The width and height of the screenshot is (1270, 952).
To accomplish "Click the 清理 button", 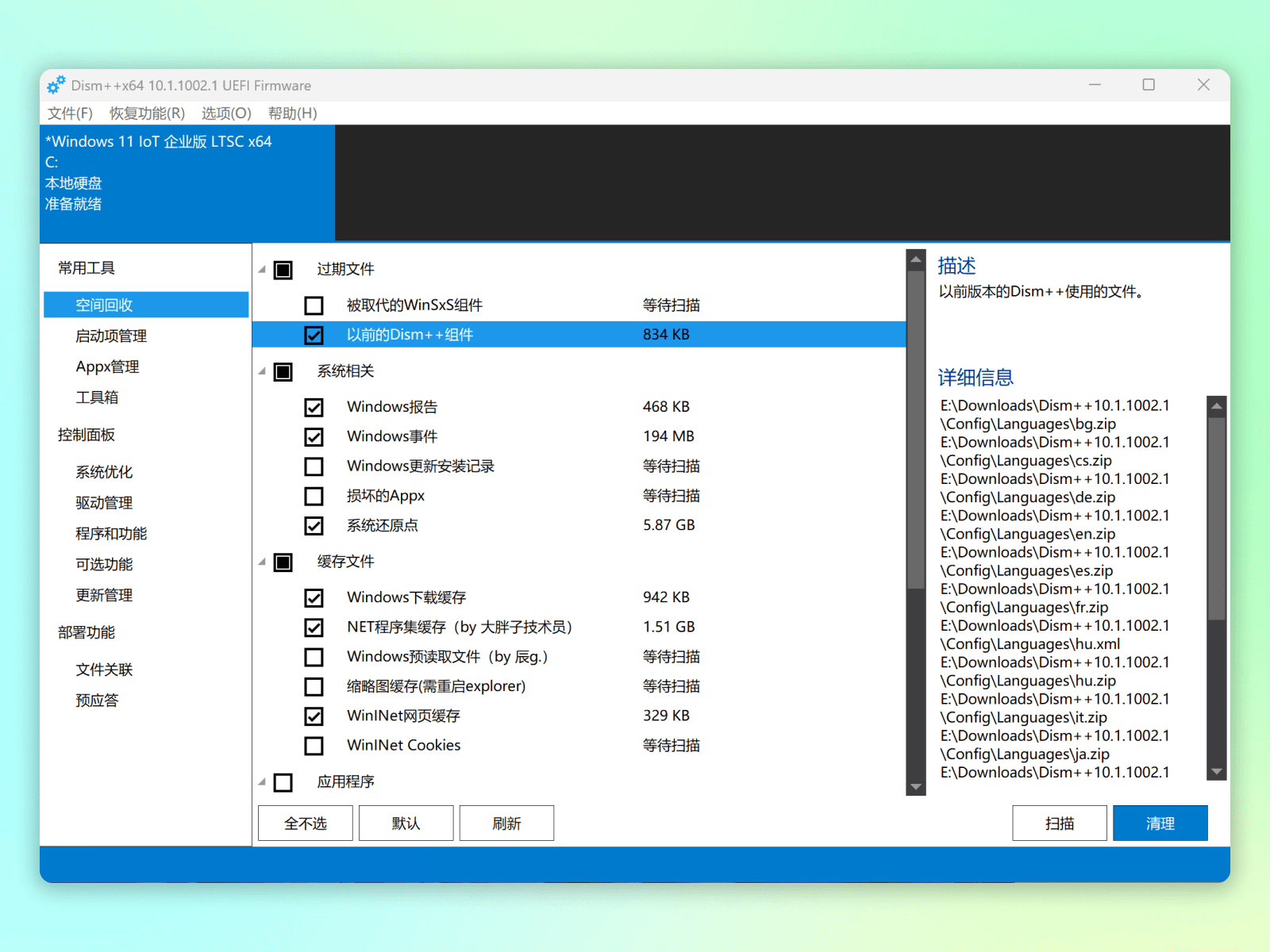I will 1160,823.
